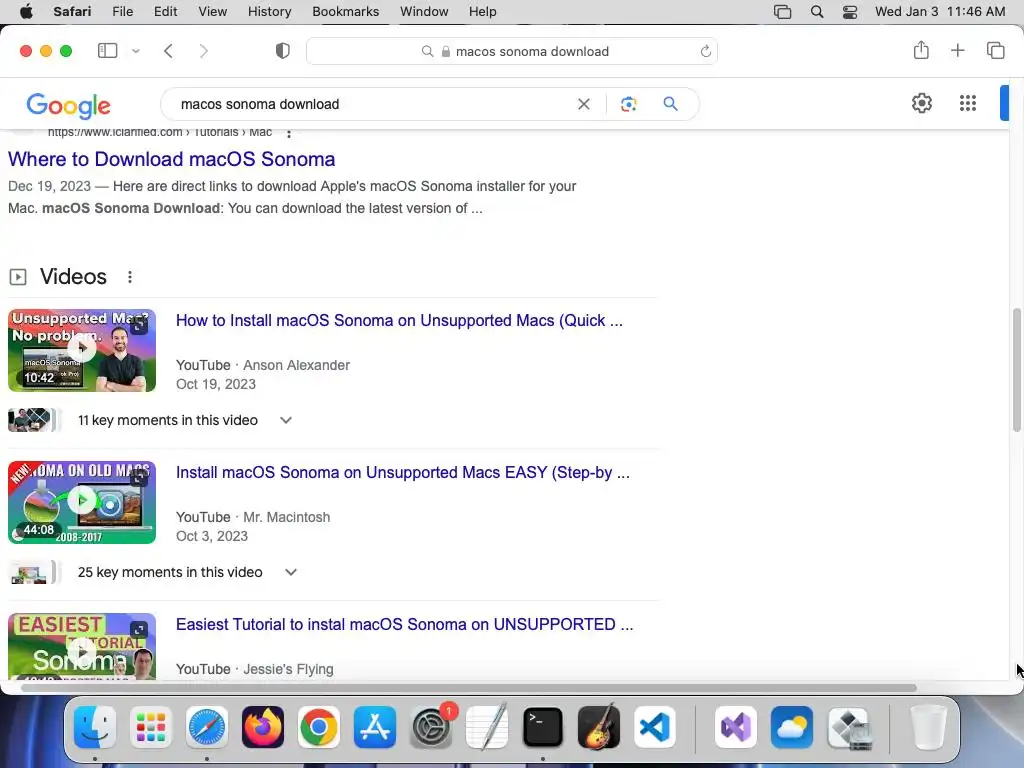Clear the Google search query

584,104
